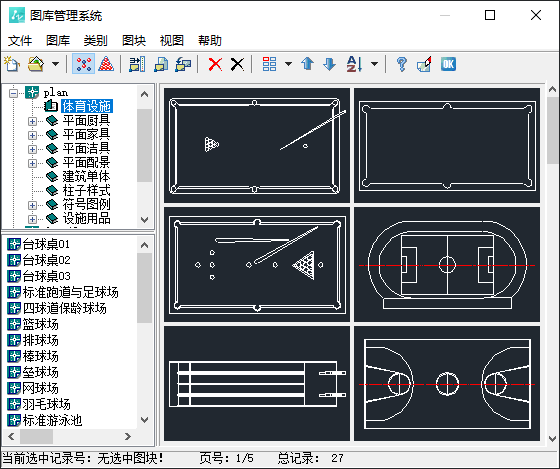Image resolution: width=560 pixels, height=469 pixels.
Task: Click the open library folder icon
Action: (x=36, y=64)
